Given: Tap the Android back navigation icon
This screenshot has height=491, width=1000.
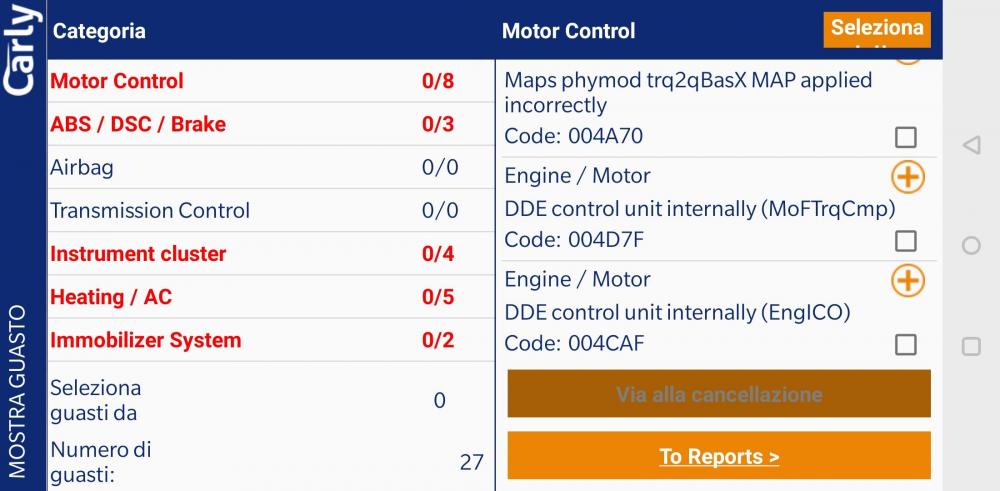Looking at the screenshot, I should (971, 145).
